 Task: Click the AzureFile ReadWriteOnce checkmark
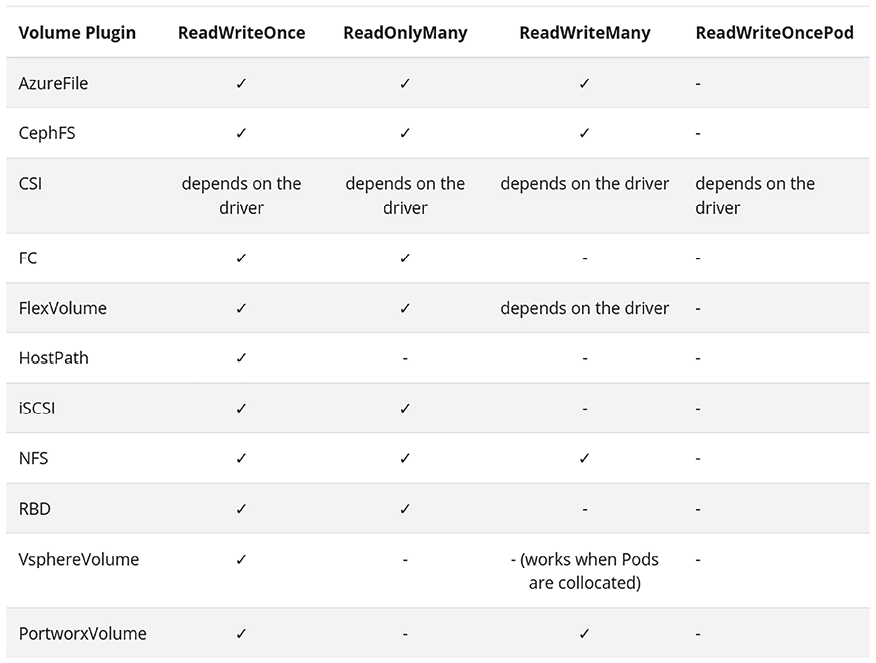point(241,84)
